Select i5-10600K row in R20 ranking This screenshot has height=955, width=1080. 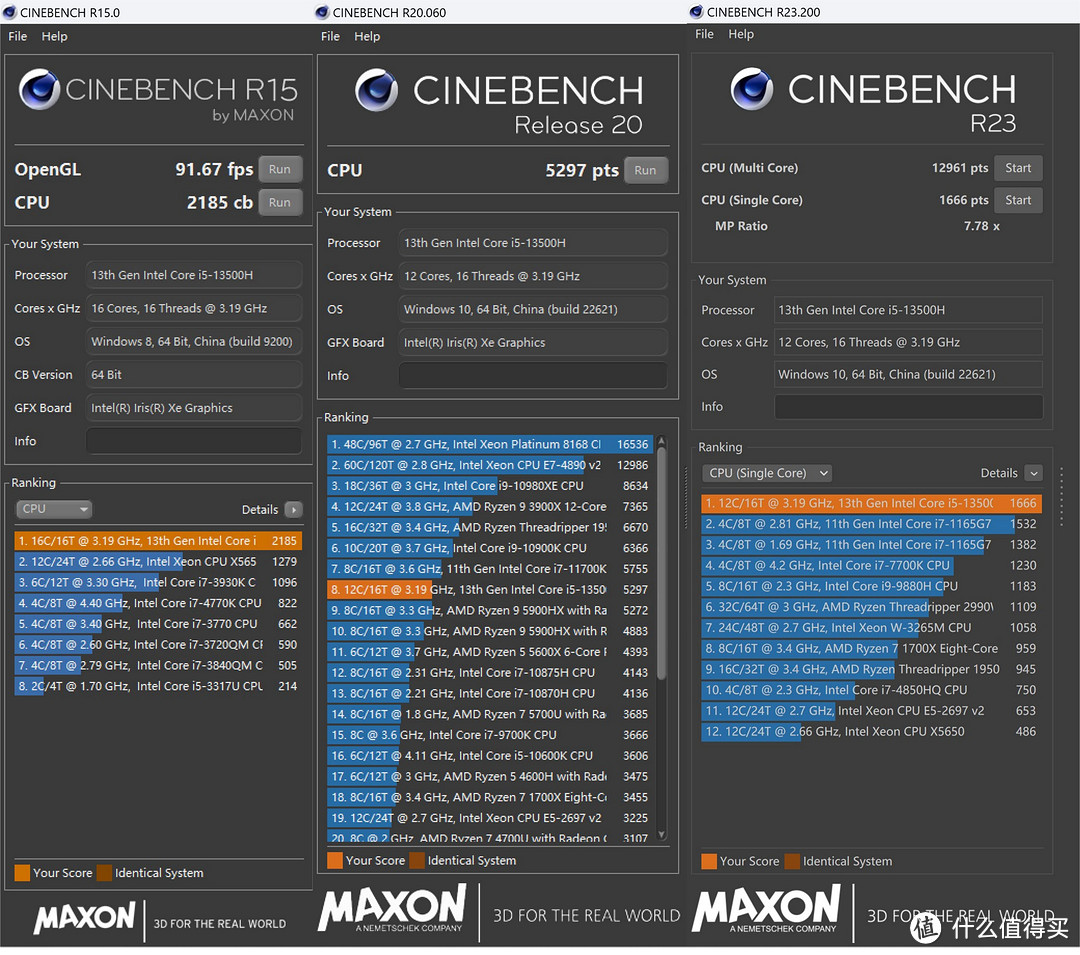pyautogui.click(x=490, y=756)
